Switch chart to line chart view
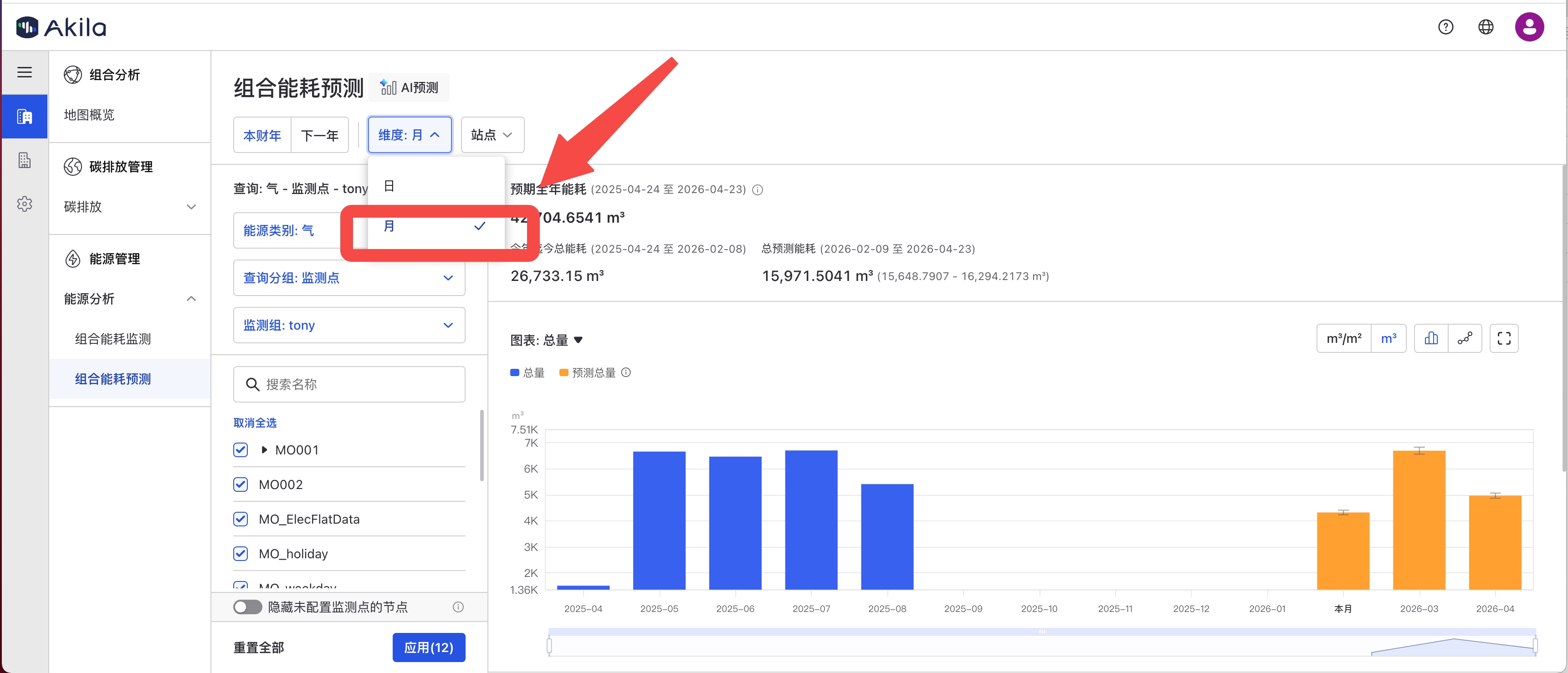The height and width of the screenshot is (673, 1568). [x=1465, y=338]
